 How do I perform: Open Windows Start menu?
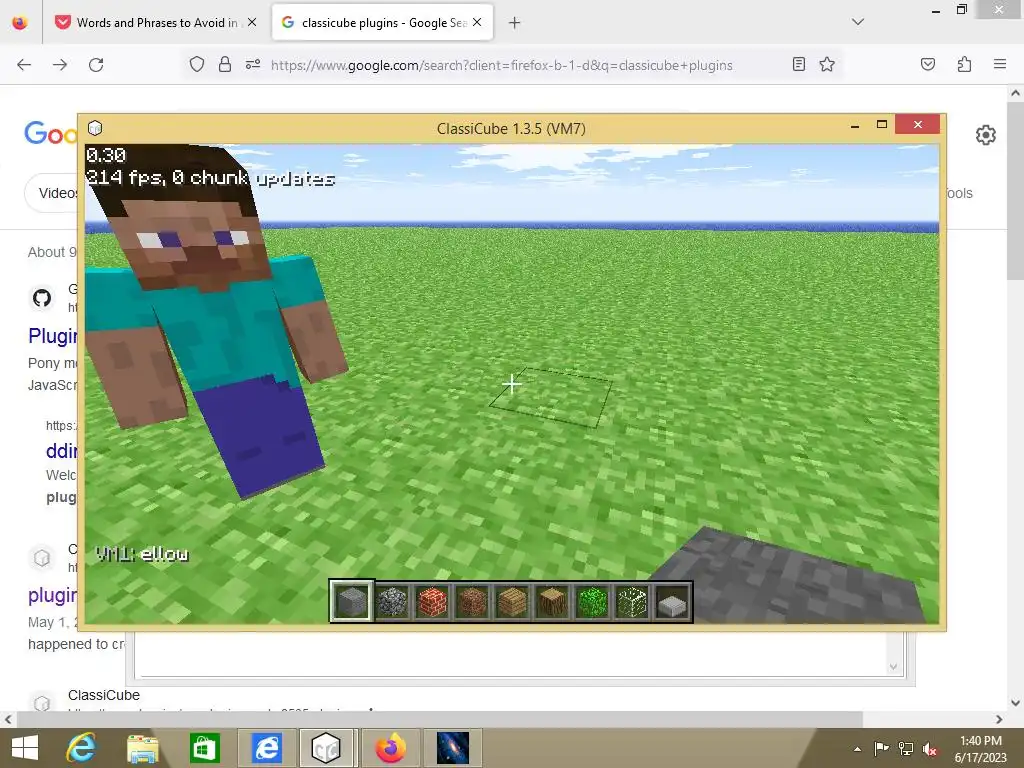pyautogui.click(x=25, y=748)
